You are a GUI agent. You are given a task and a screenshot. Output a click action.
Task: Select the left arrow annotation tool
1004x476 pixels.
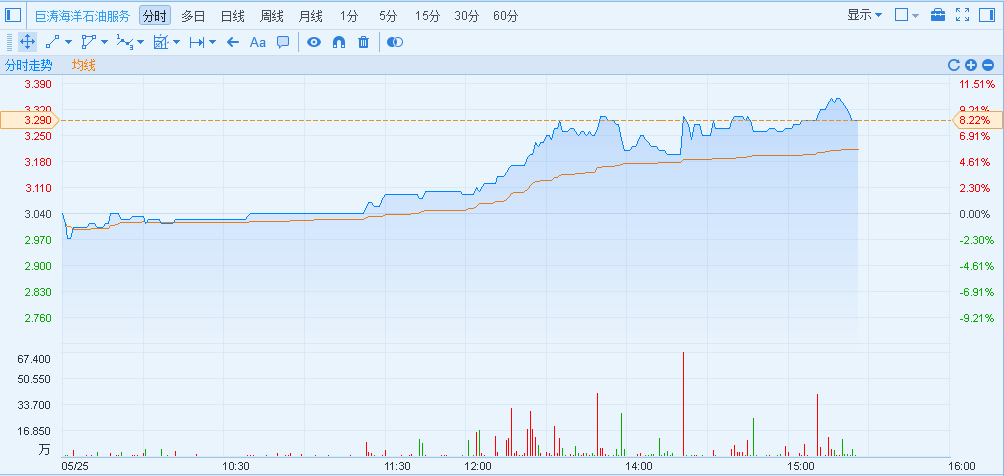pos(233,42)
